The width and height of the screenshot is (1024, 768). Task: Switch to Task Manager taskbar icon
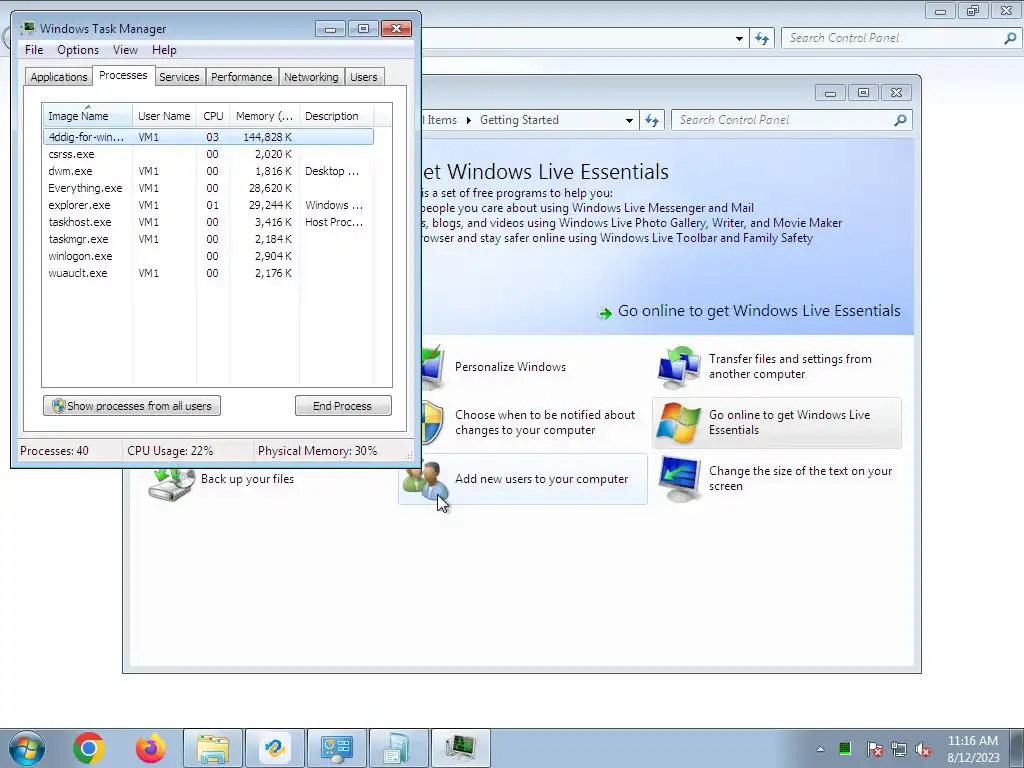pos(460,748)
